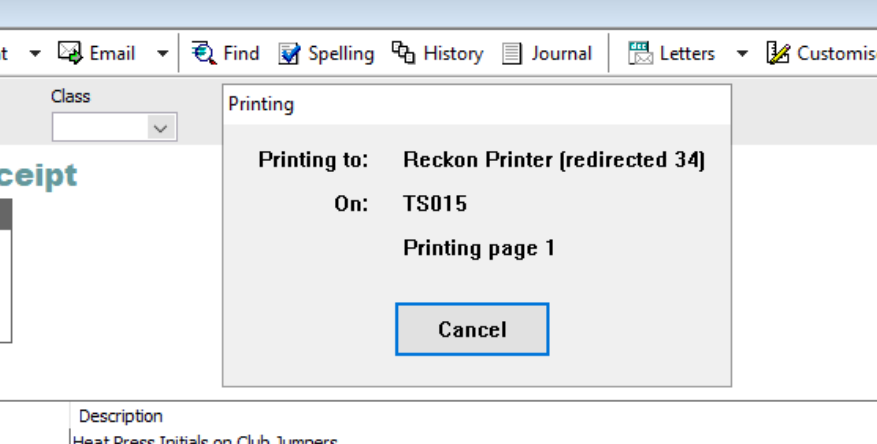Click the 'TS015' text
877x444 pixels.
[x=435, y=204]
